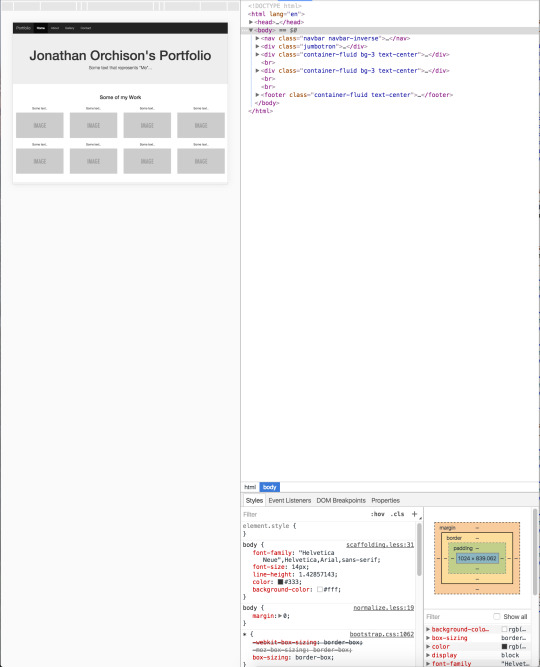Viewport: 540px width, 667px height.
Task: Expand computed display property
Action: (428, 655)
